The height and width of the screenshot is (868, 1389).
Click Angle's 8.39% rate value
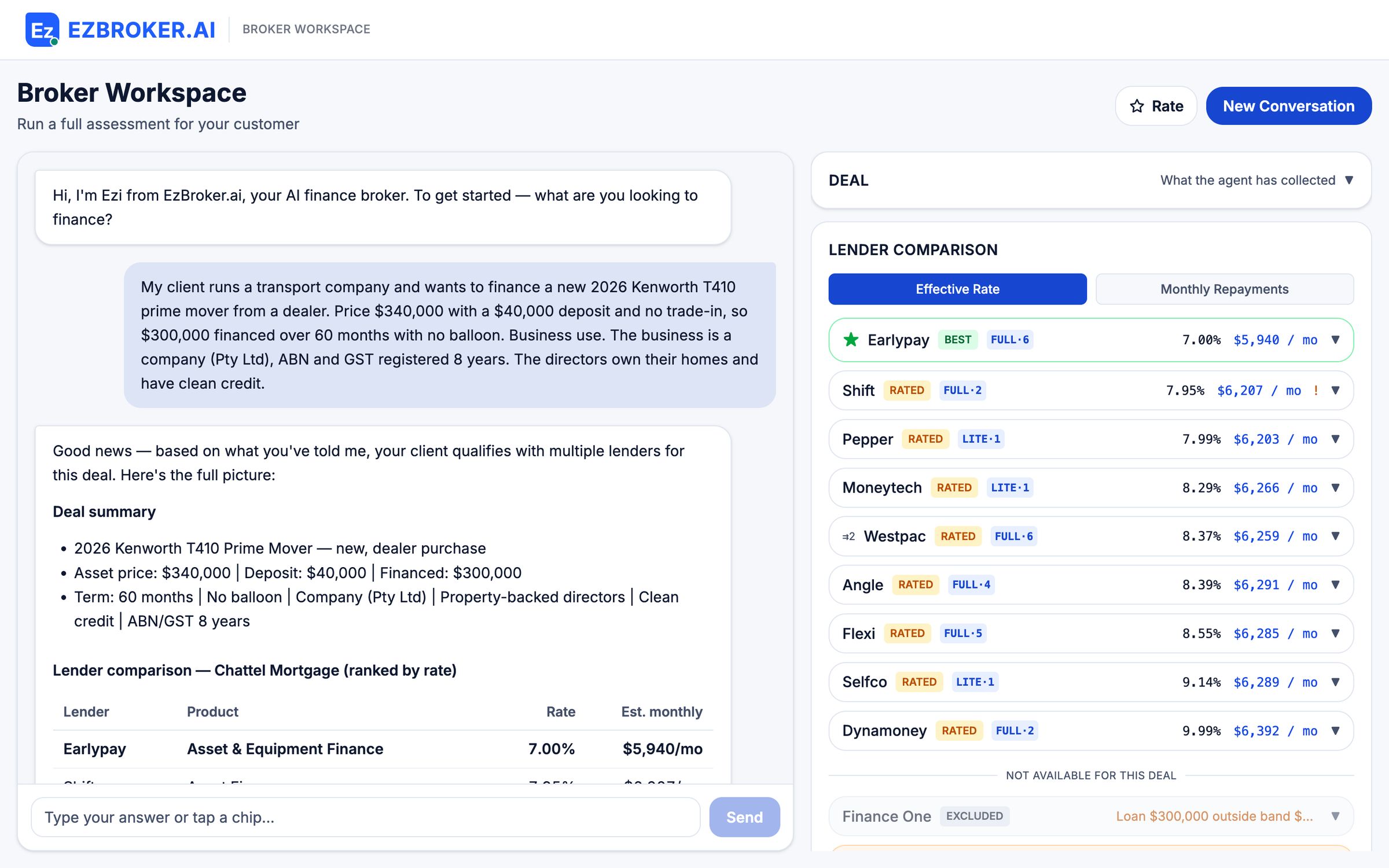(1201, 585)
